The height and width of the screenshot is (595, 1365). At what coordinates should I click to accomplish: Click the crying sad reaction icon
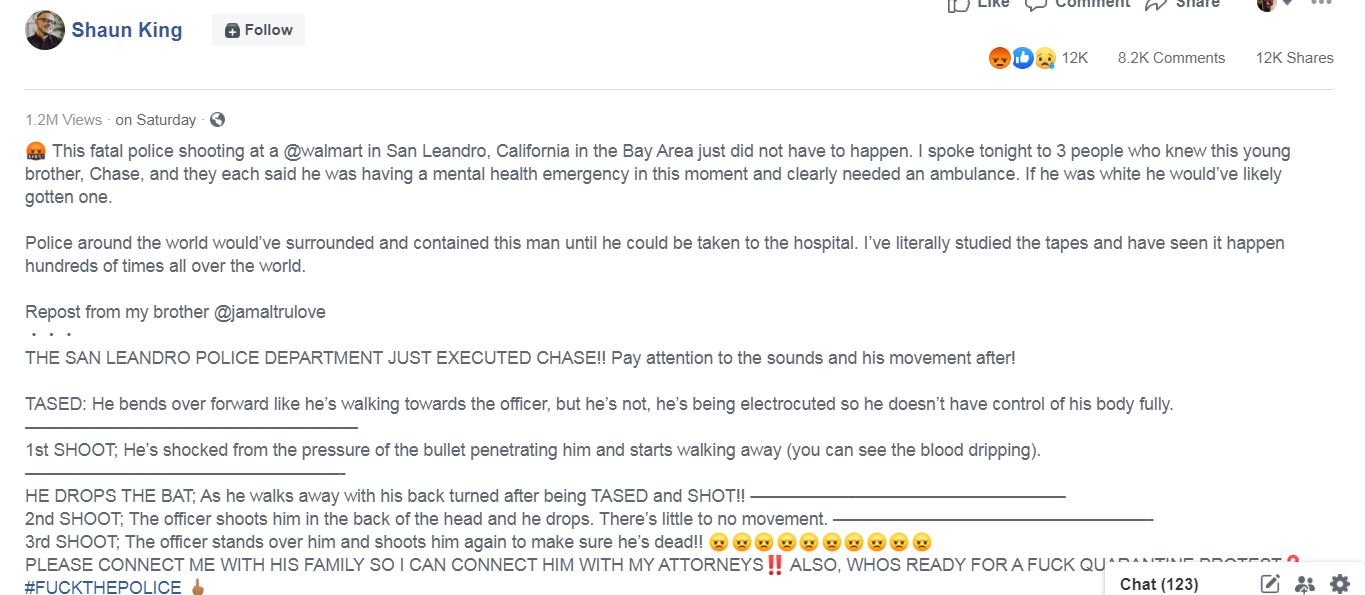(x=1045, y=58)
